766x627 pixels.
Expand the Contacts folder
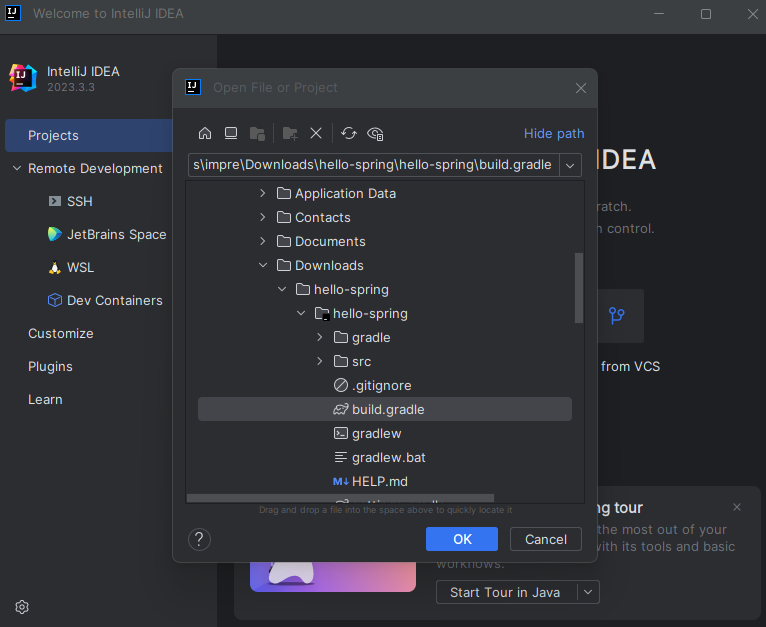coord(263,217)
